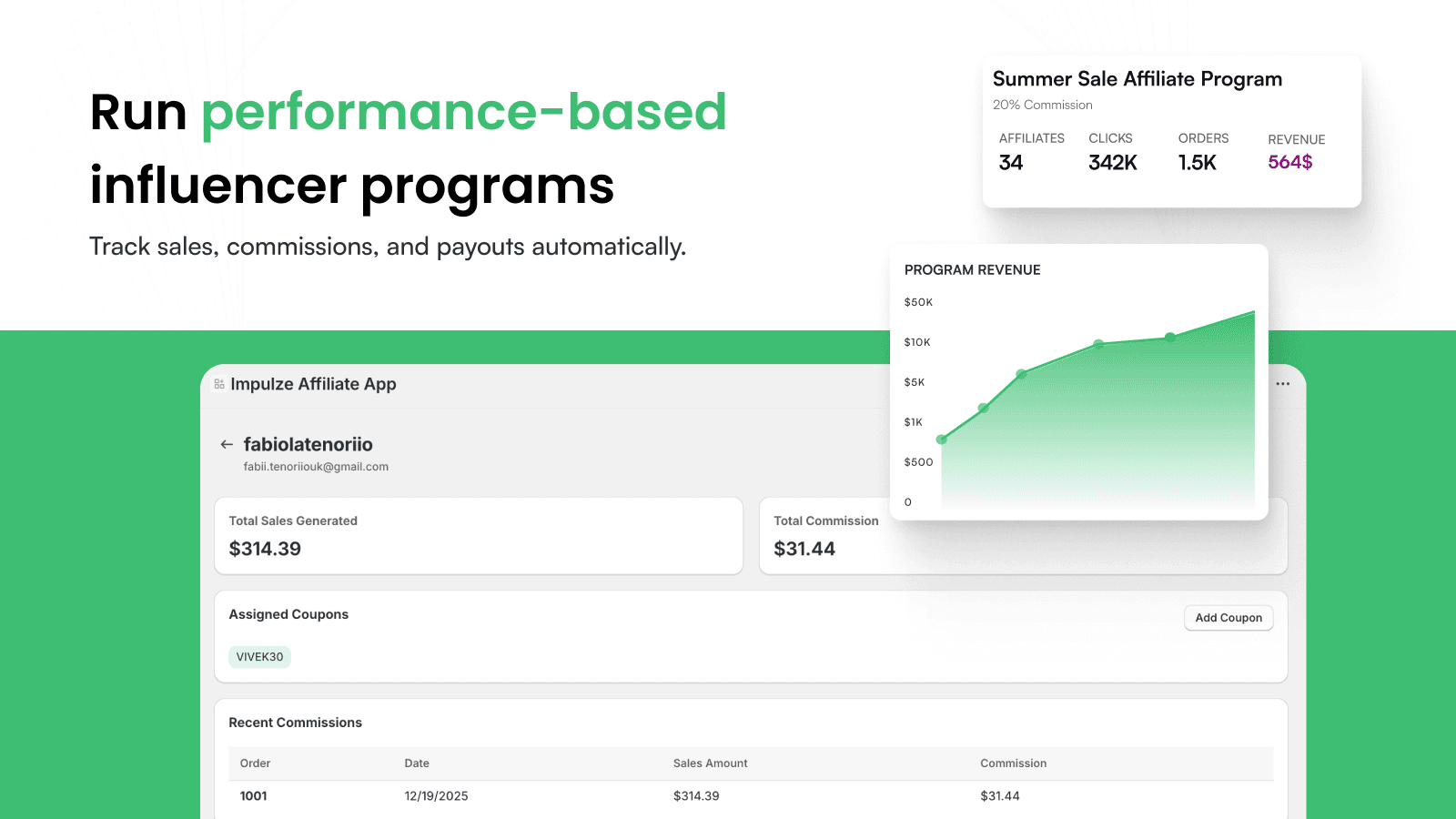Image resolution: width=1456 pixels, height=819 pixels.
Task: Expand the Recent Commissions table
Action: coord(296,722)
